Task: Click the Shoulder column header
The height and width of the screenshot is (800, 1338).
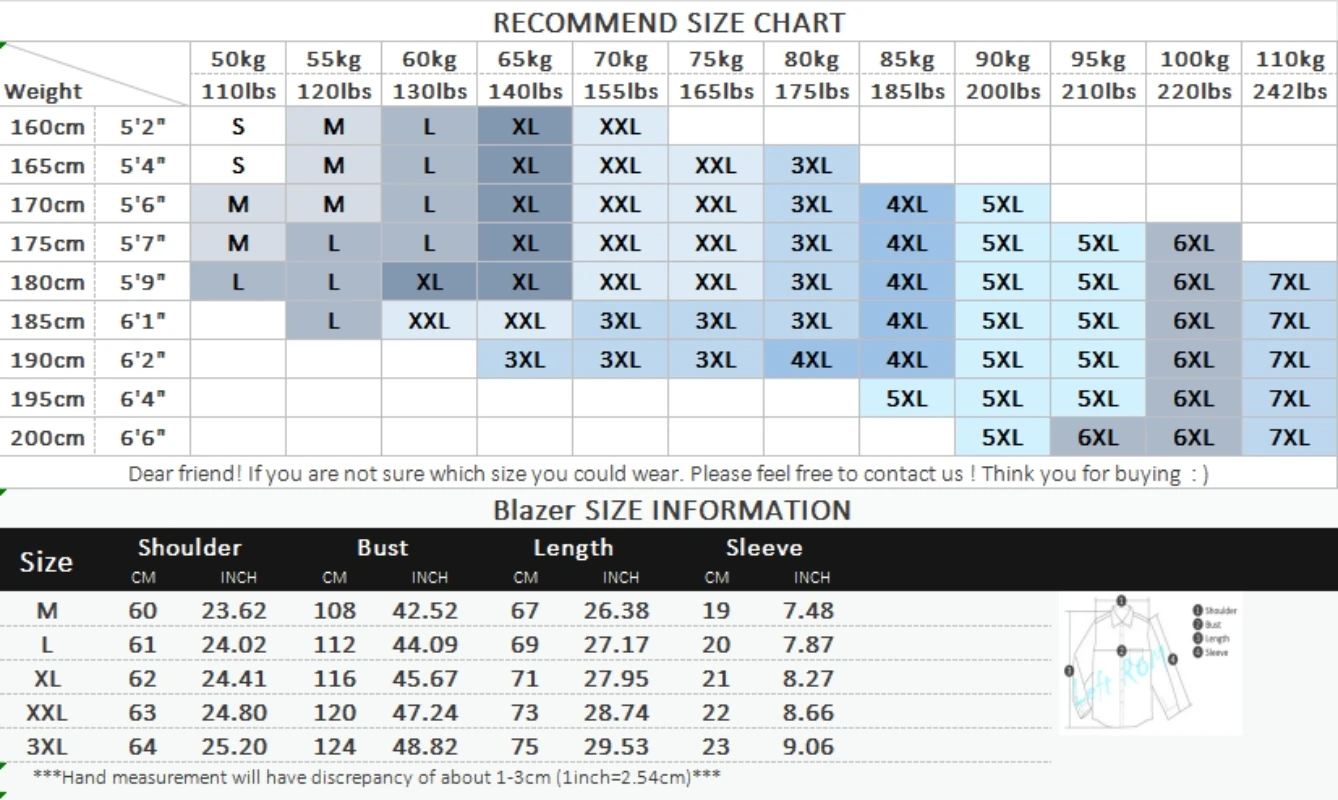Action: [x=190, y=548]
